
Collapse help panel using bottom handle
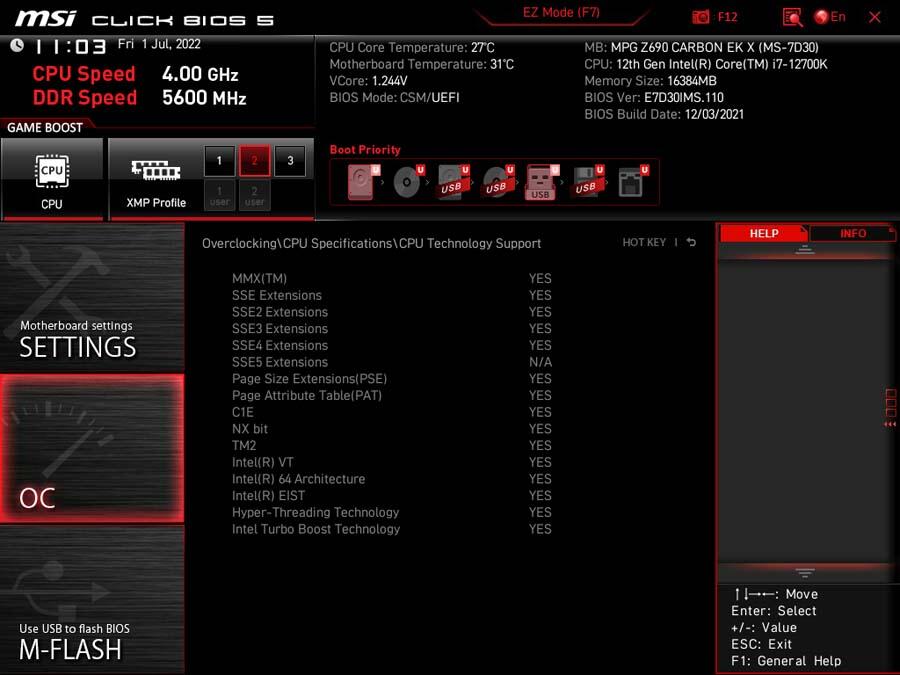[805, 573]
